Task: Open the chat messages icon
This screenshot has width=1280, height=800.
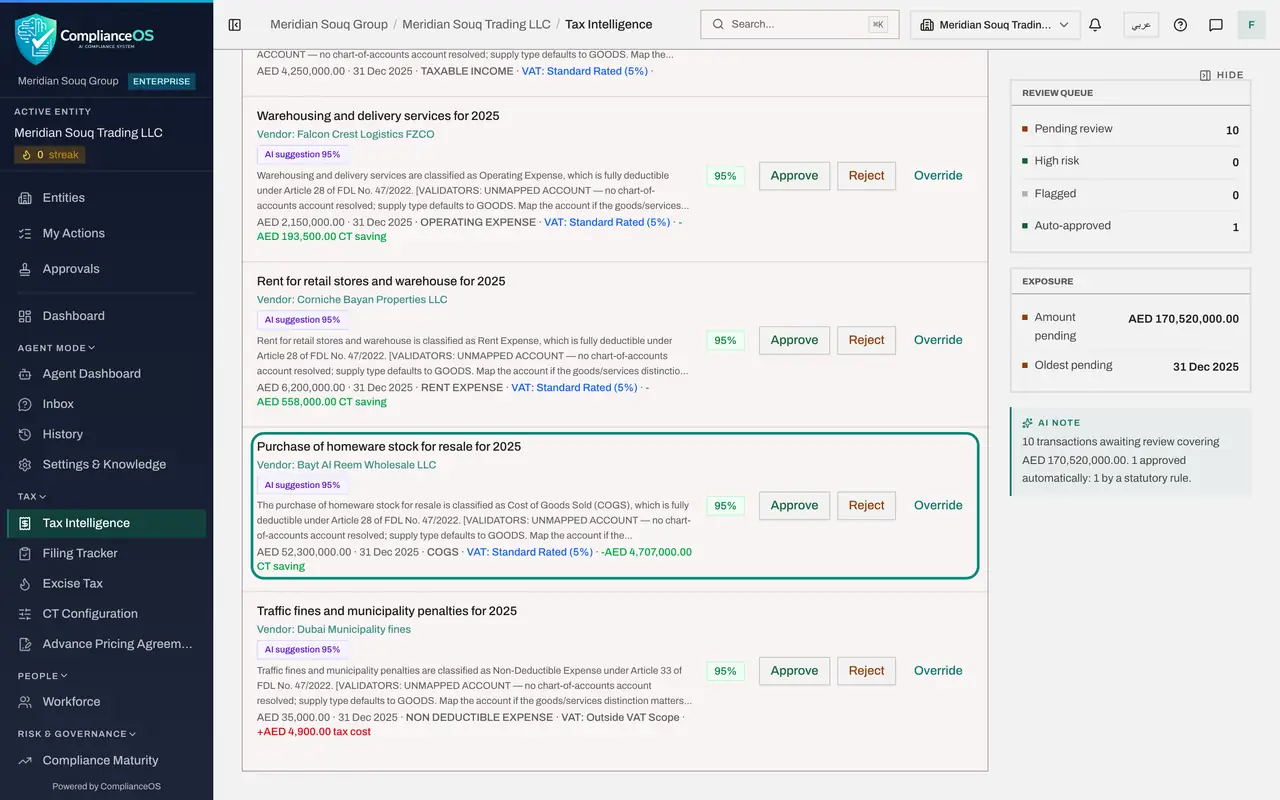Action: point(1216,24)
